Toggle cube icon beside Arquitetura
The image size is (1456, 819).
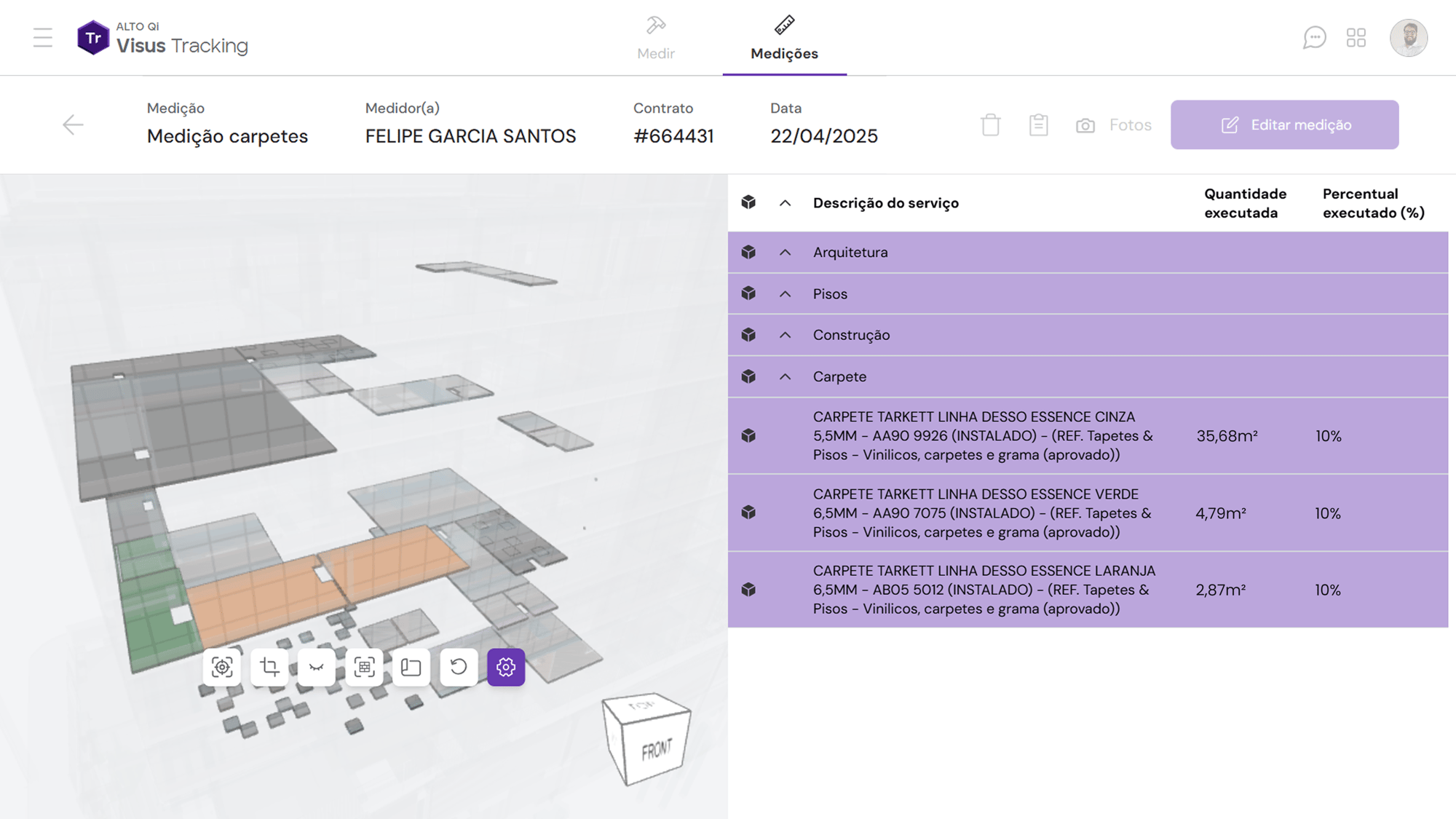[748, 253]
